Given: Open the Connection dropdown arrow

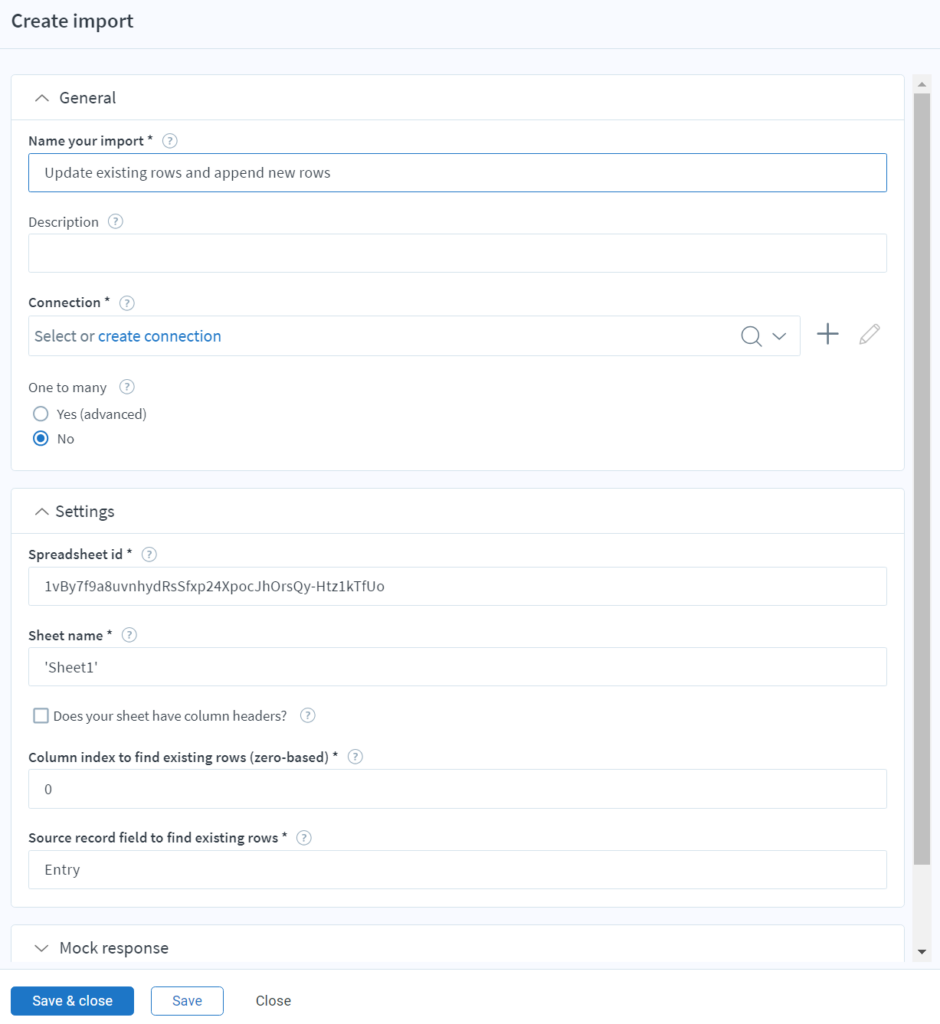Looking at the screenshot, I should (x=779, y=336).
